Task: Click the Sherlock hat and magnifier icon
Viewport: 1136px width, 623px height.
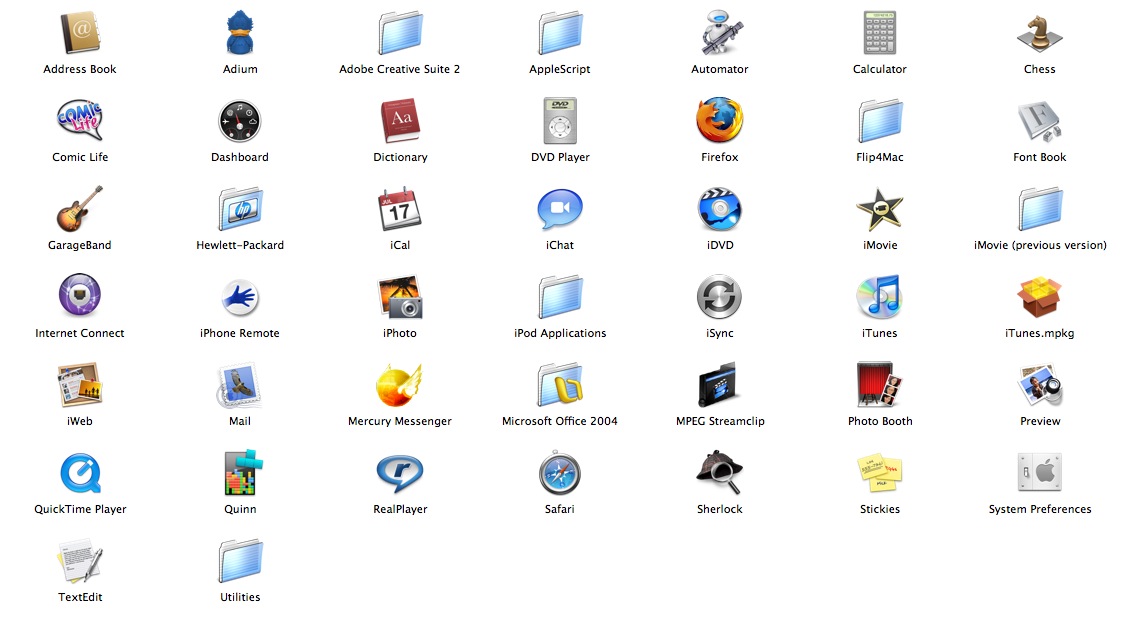Action: (719, 472)
